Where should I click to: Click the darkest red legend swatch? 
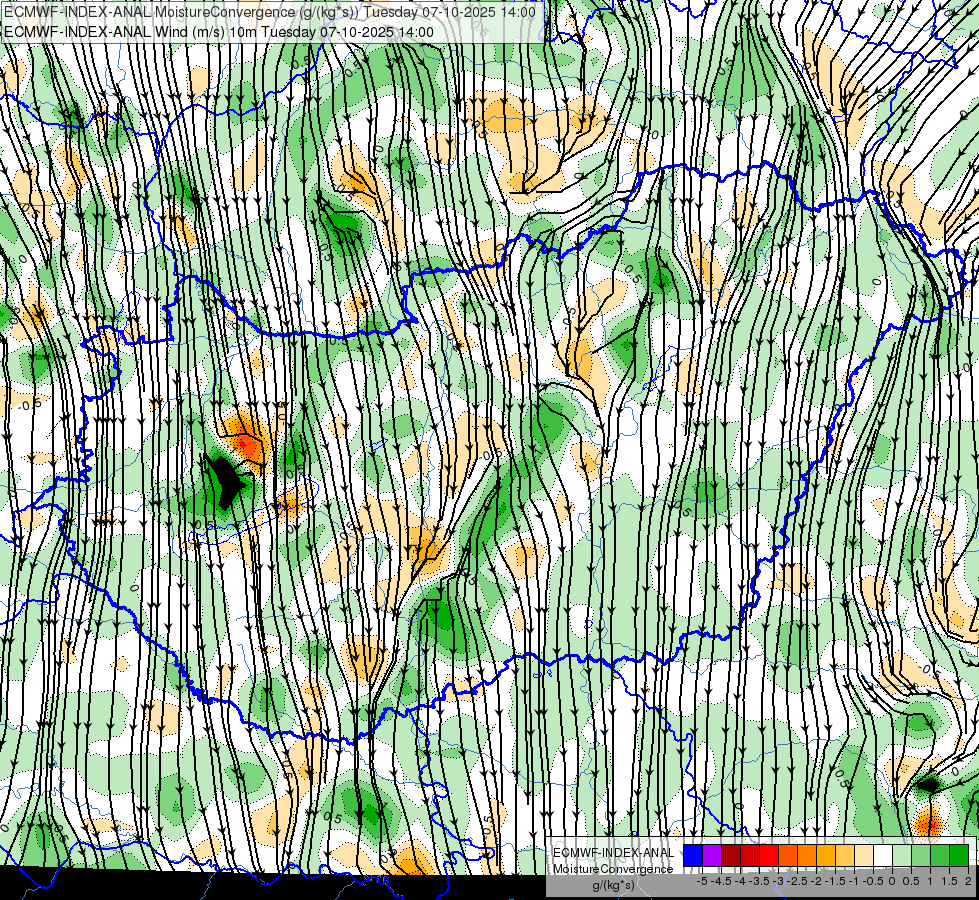point(731,856)
